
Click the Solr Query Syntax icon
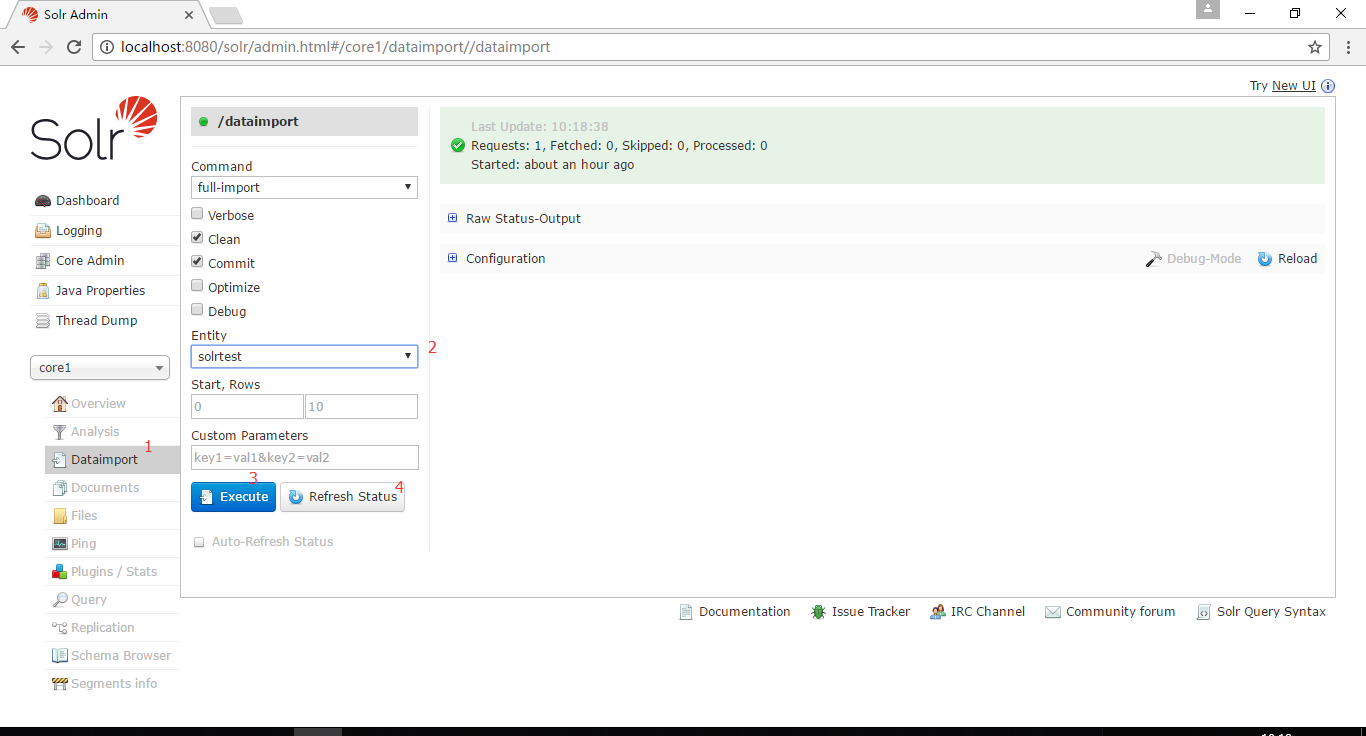tap(1204, 612)
